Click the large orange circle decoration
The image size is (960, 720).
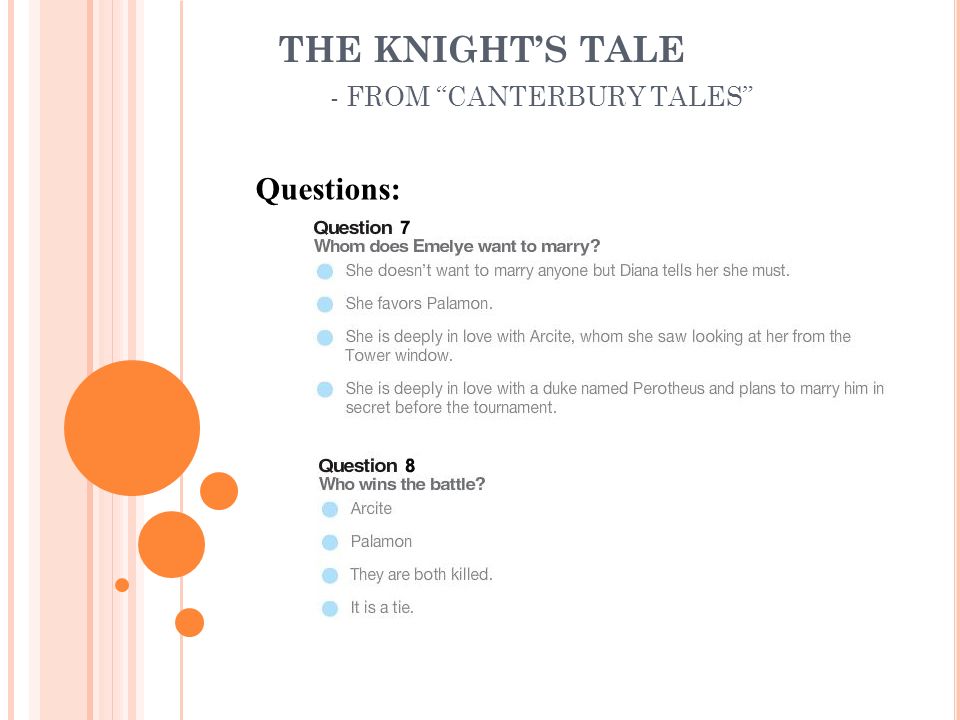132,428
